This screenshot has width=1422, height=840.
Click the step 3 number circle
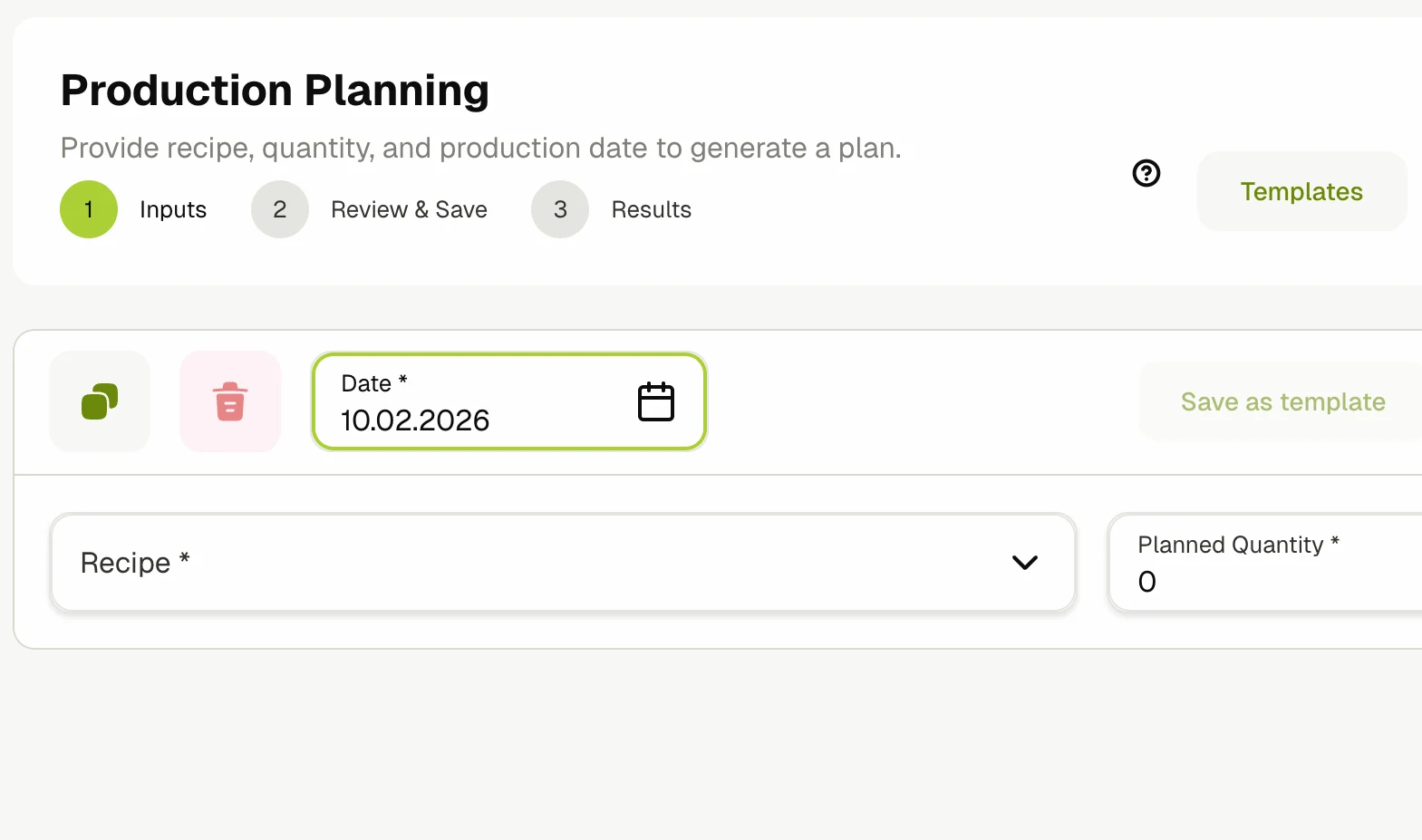[560, 209]
